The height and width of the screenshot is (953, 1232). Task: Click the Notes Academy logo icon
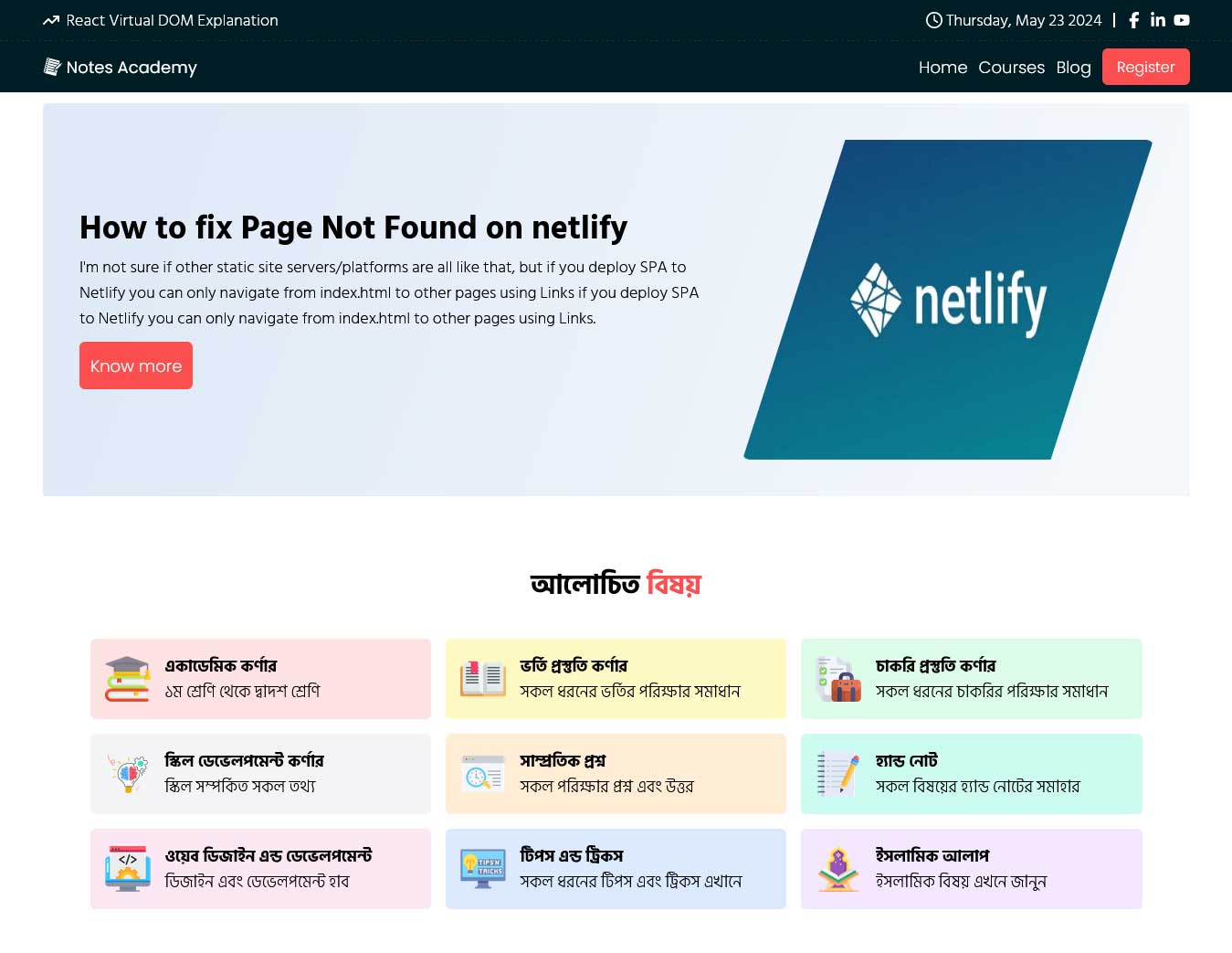coord(52,67)
